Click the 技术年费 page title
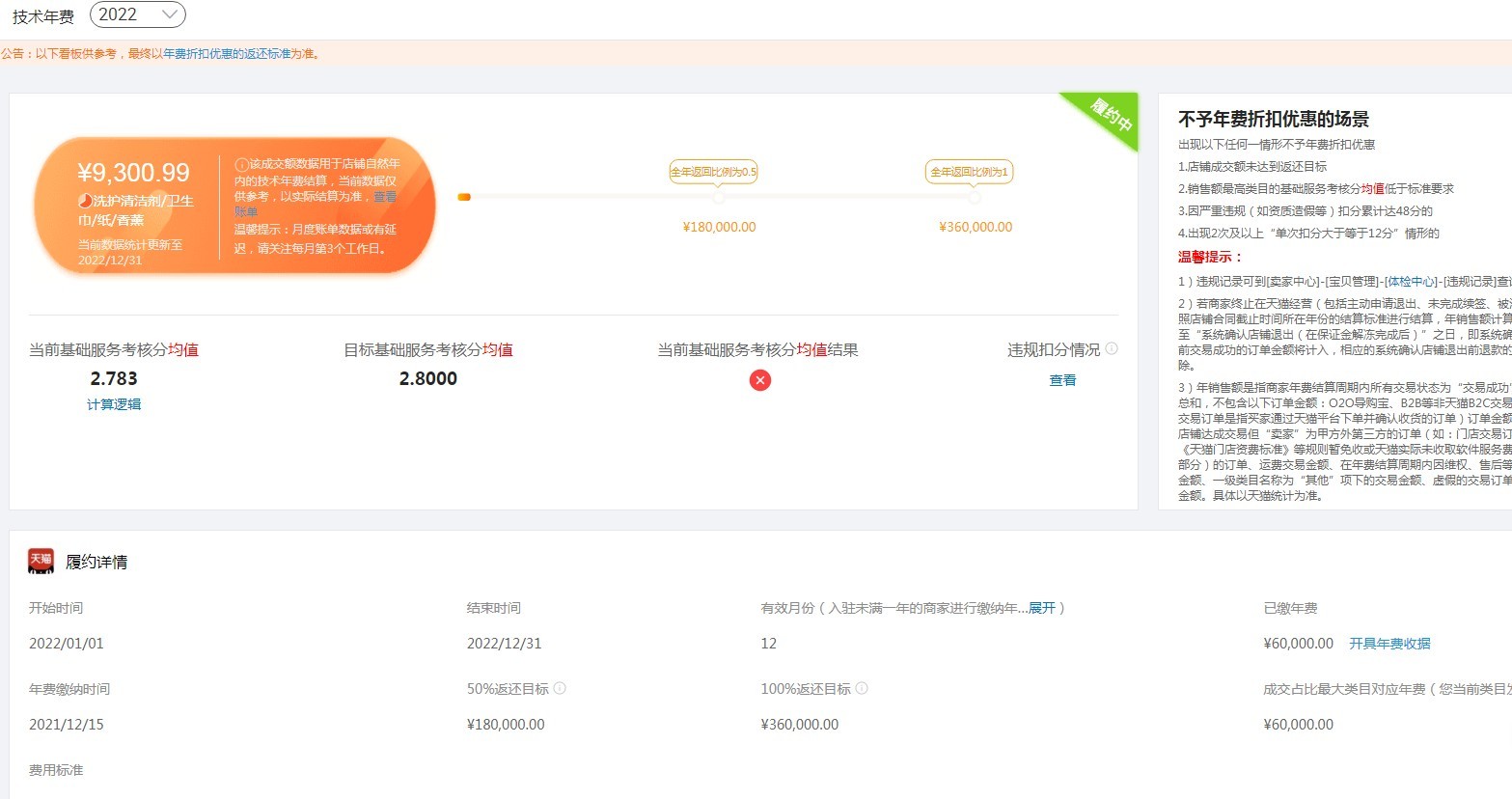Image resolution: width=1512 pixels, height=799 pixels. pos(43,16)
